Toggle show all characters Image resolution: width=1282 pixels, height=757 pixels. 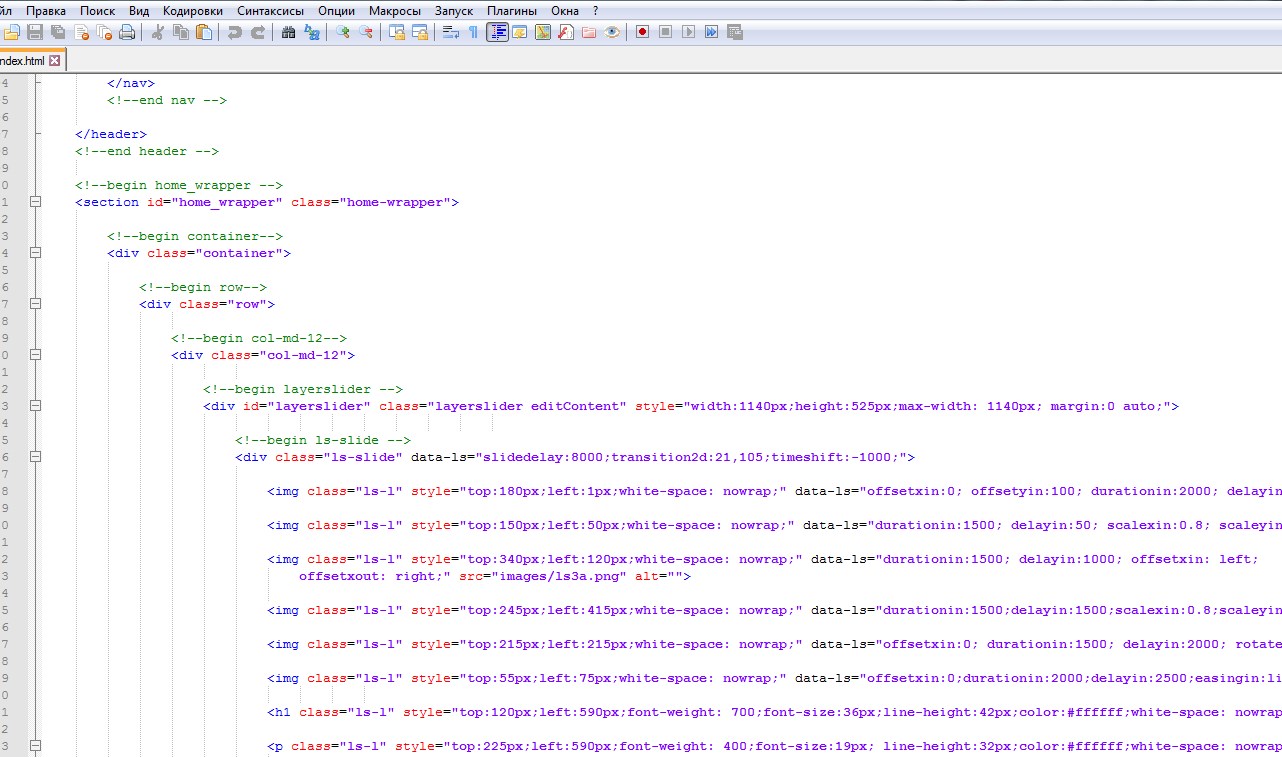point(473,31)
